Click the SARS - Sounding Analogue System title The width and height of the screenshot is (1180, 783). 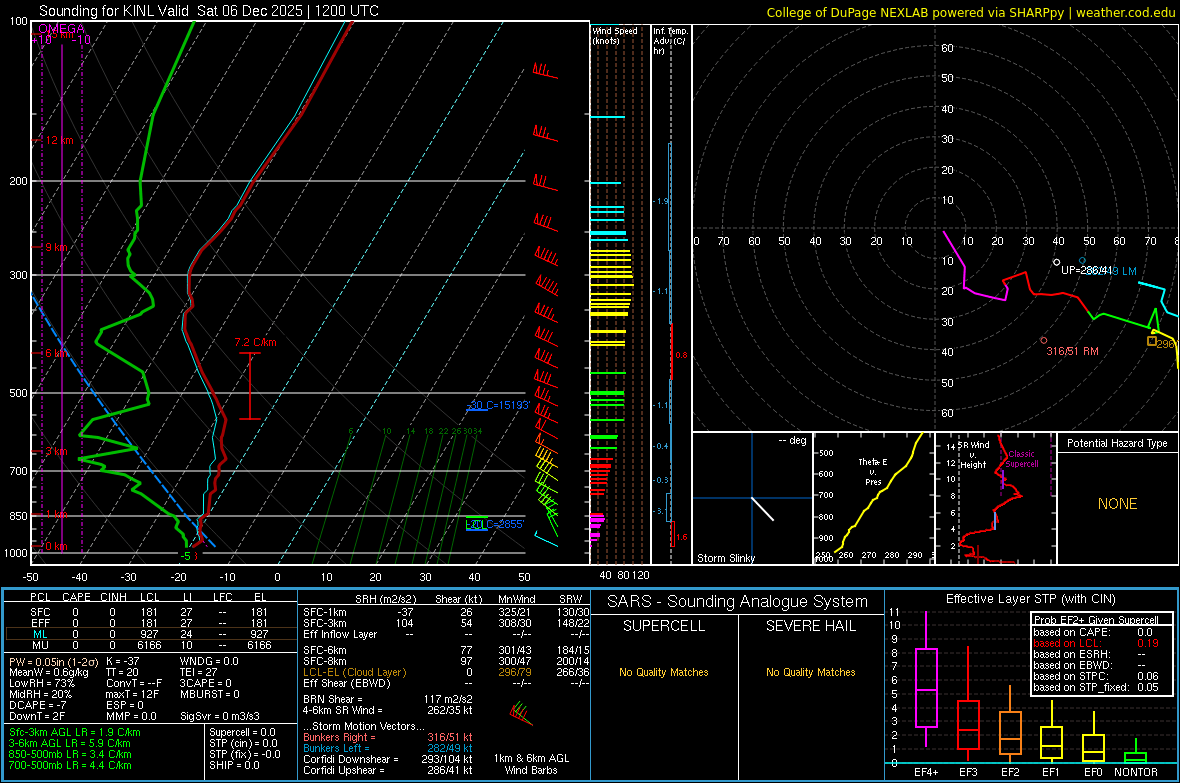click(x=737, y=602)
